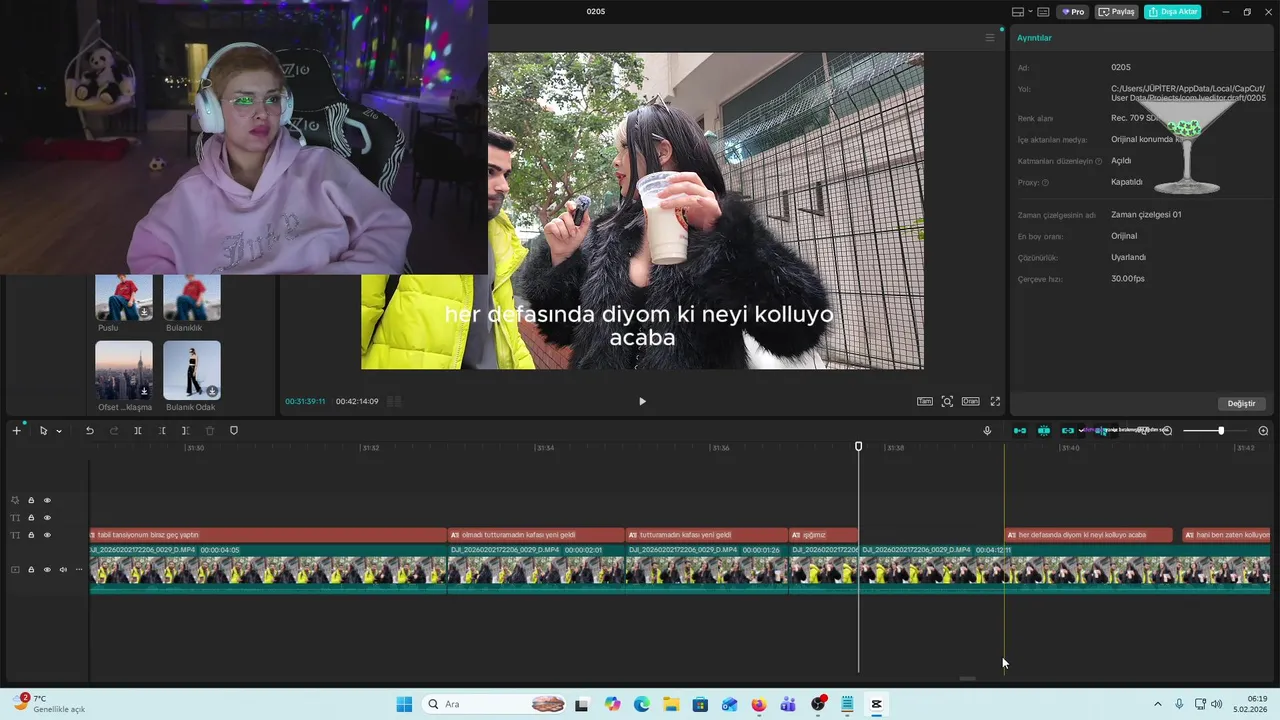Image resolution: width=1280 pixels, height=720 pixels.
Task: Open File Explorer from the taskbar
Action: 671,704
